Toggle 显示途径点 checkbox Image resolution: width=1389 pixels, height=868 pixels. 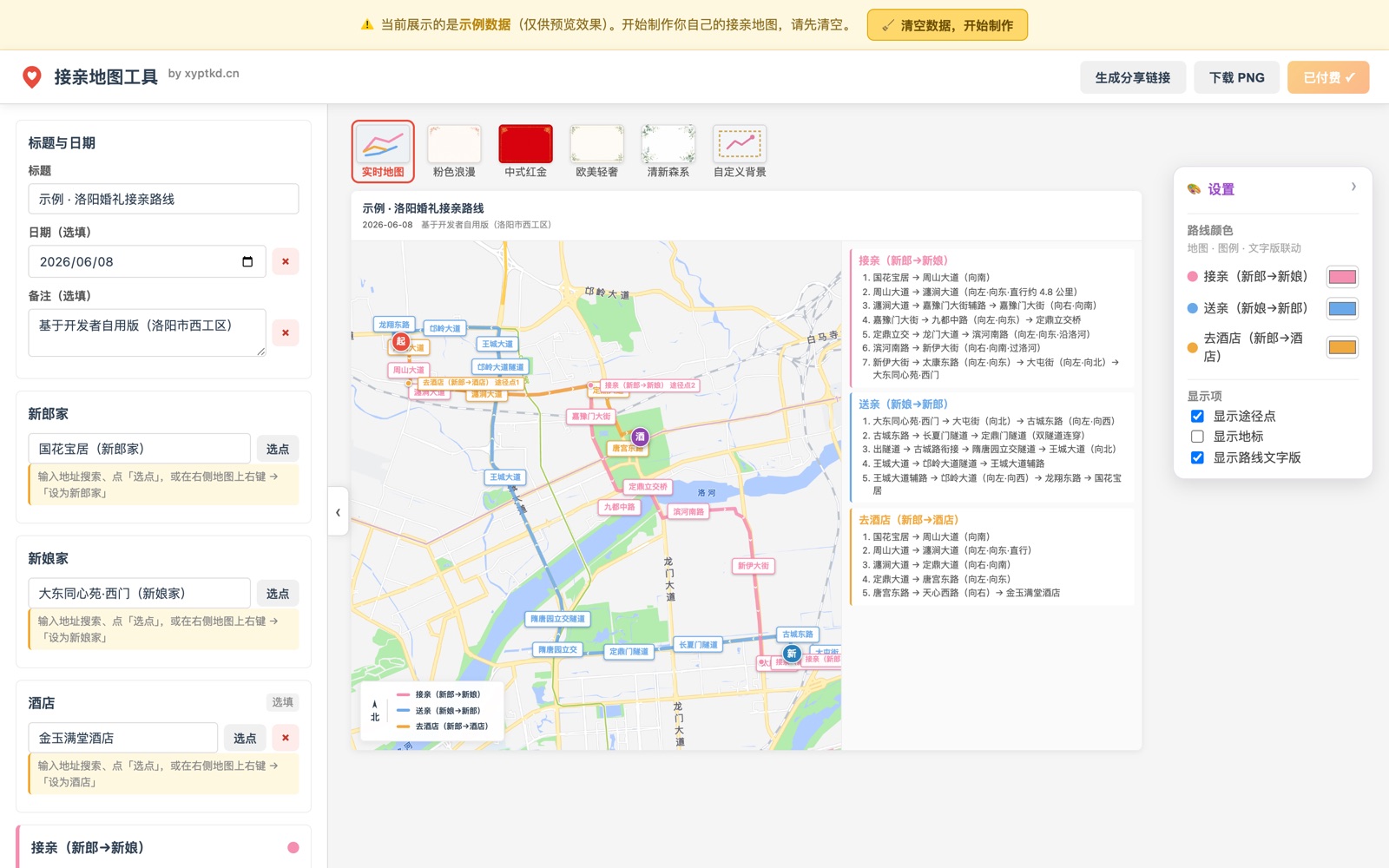click(1197, 416)
